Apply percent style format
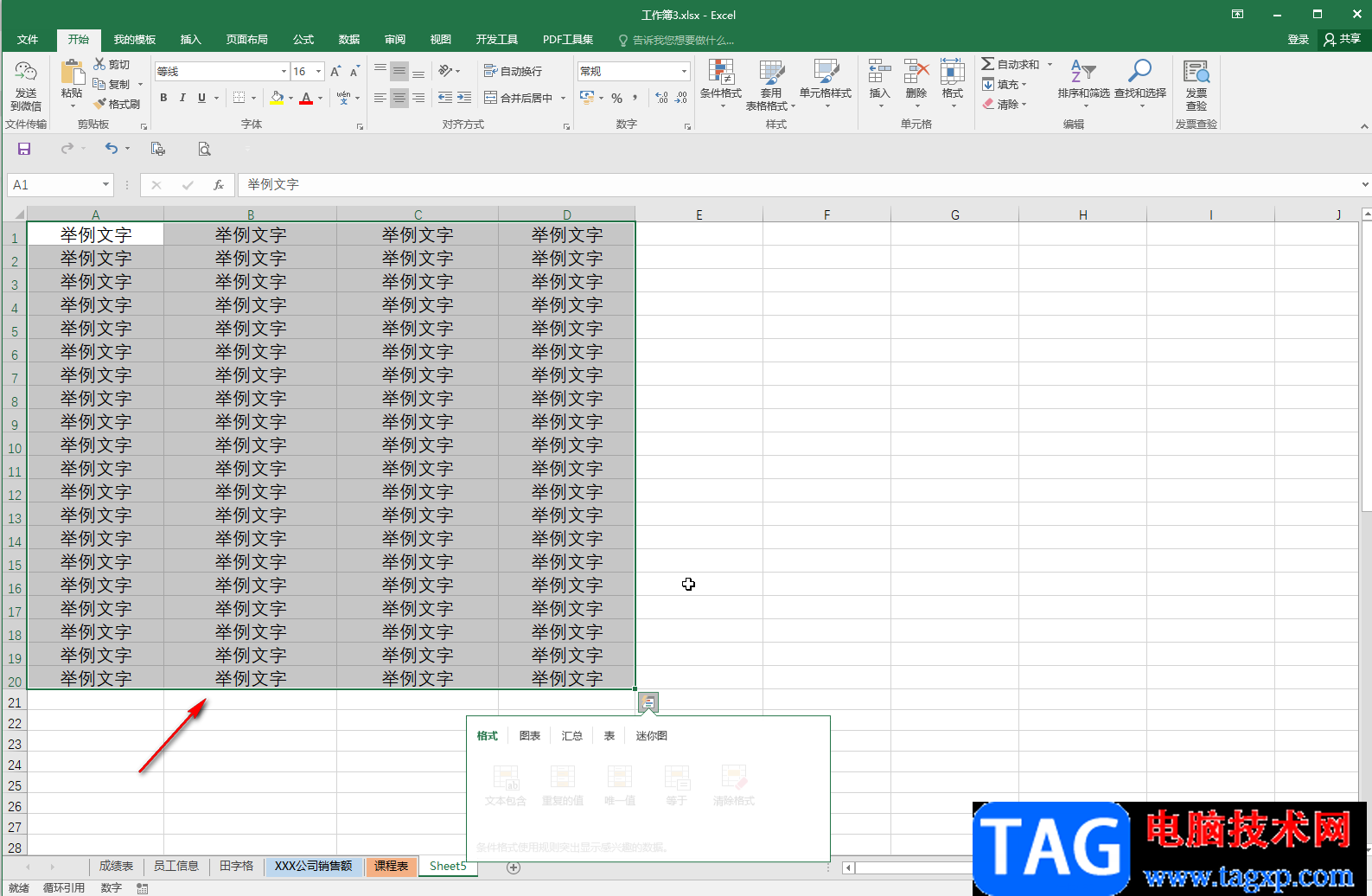1372x896 pixels. [x=616, y=98]
